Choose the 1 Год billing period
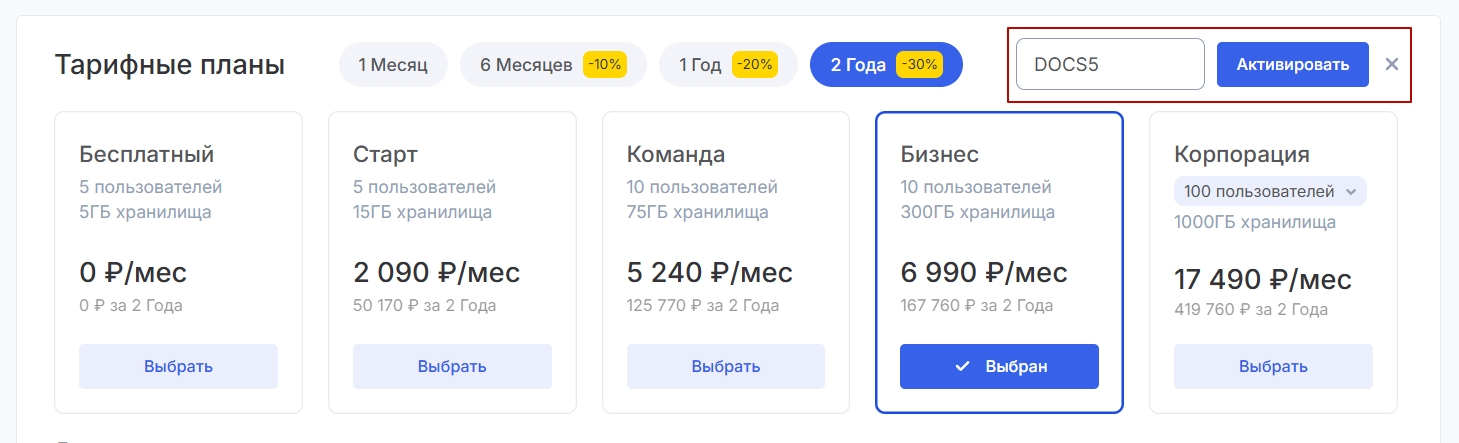 [700, 65]
